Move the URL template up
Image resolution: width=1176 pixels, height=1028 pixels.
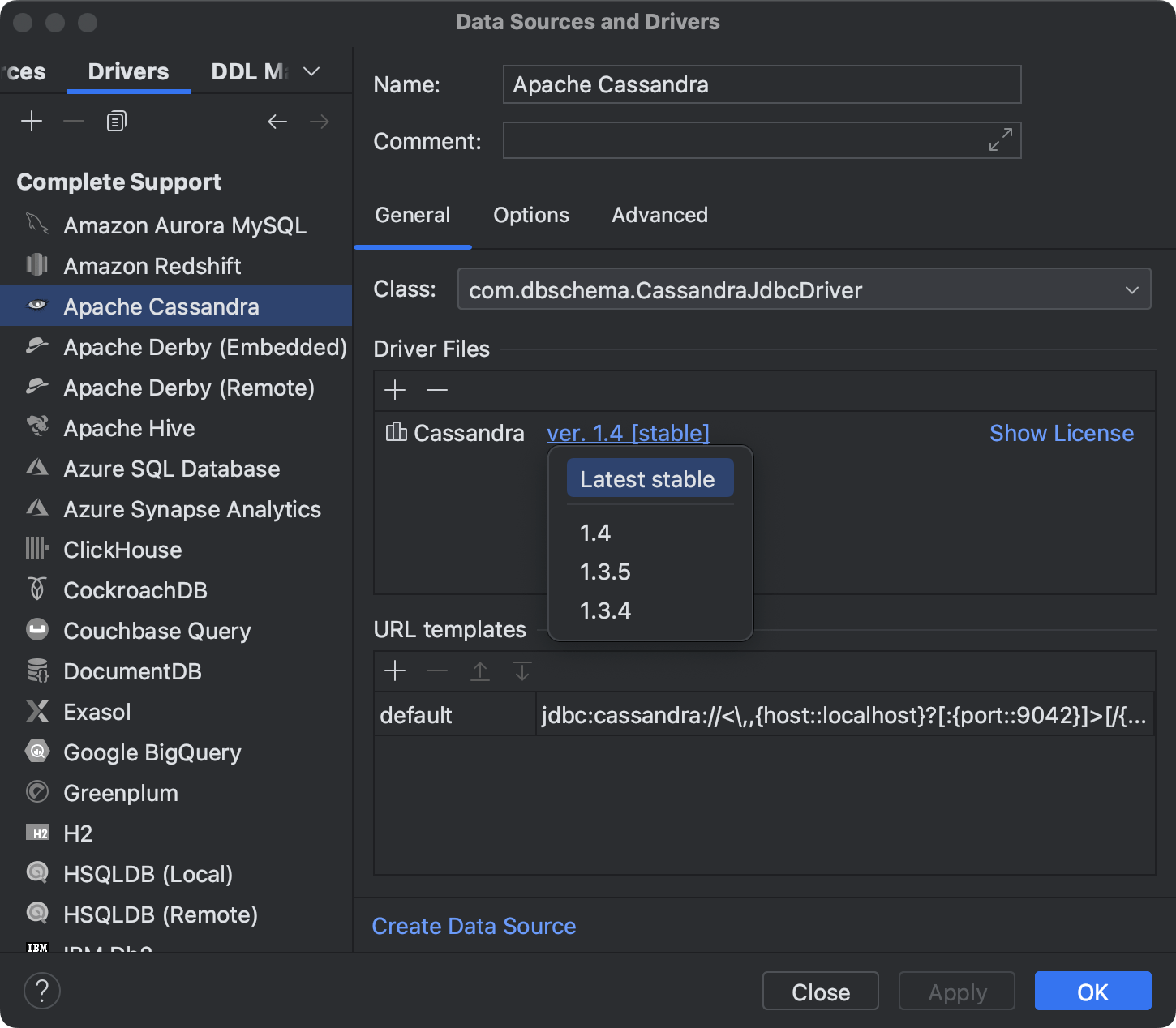pyautogui.click(x=479, y=670)
